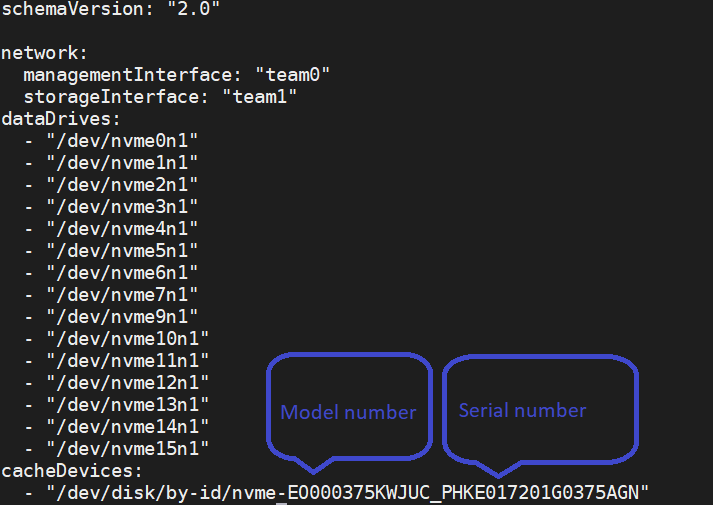The height and width of the screenshot is (505, 713).
Task: Click the storageInterface "team1" value
Action: pos(259,97)
